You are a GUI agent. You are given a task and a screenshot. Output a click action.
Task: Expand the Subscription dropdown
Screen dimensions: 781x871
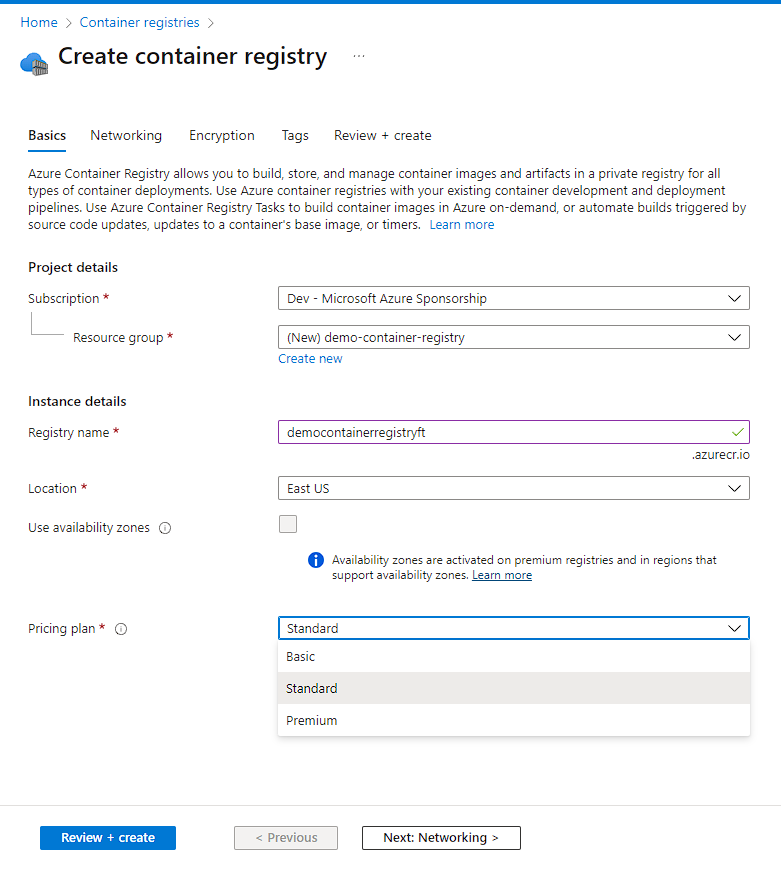tap(513, 298)
